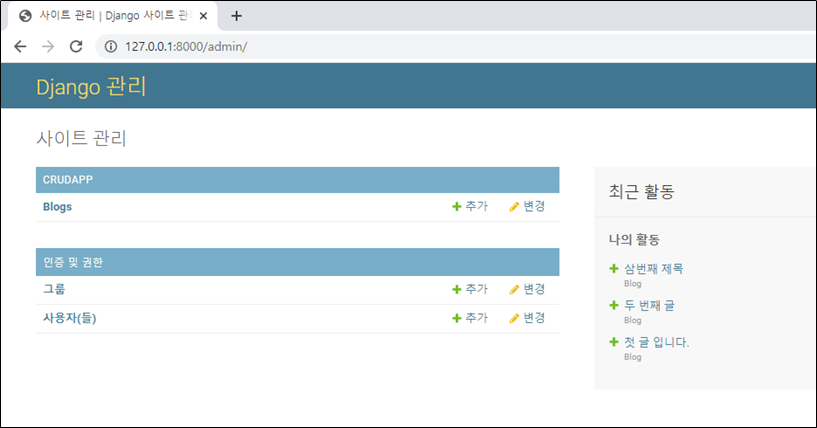Click 변경 in the Blogs row
The width and height of the screenshot is (817, 428).
pos(527,206)
